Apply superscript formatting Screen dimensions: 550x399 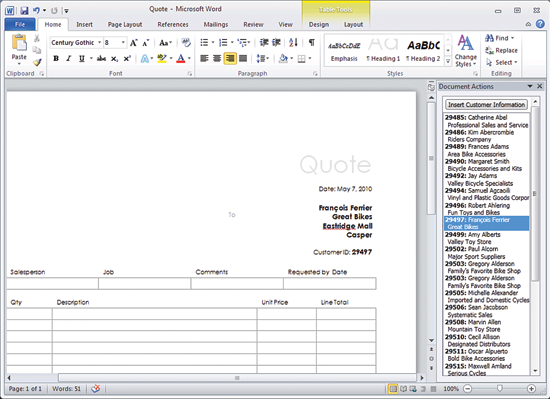click(127, 59)
